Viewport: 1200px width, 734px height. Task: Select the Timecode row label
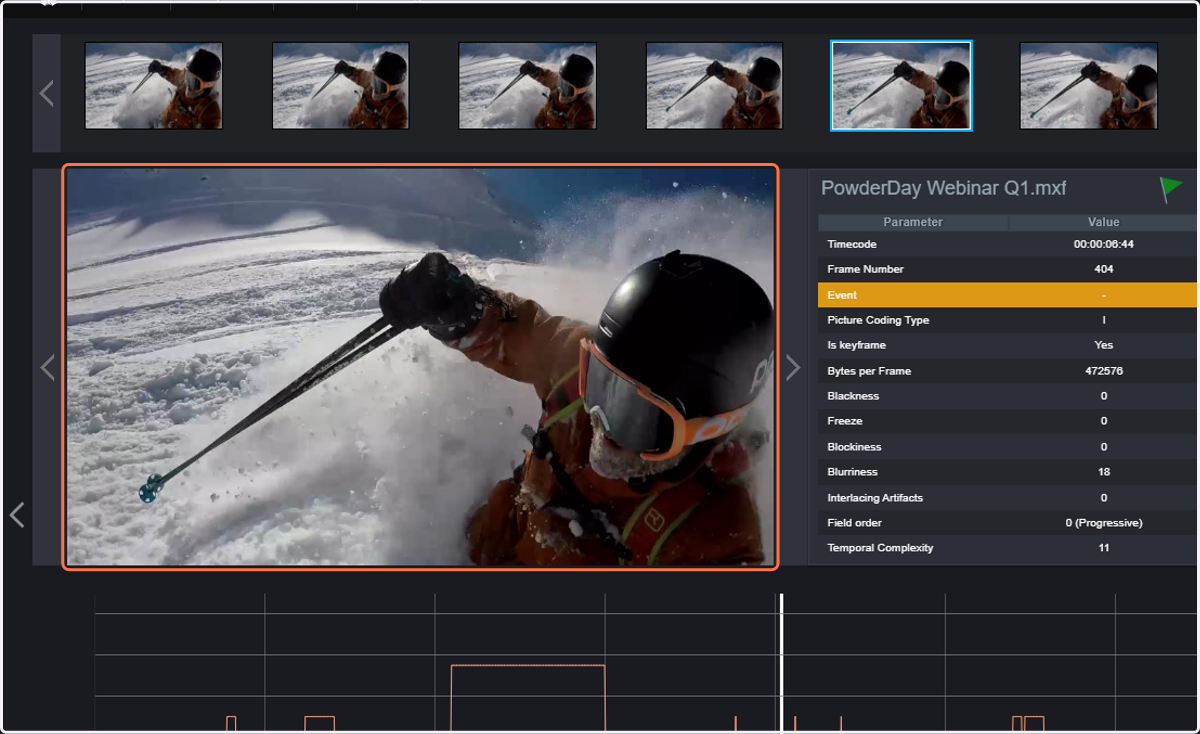coord(852,244)
